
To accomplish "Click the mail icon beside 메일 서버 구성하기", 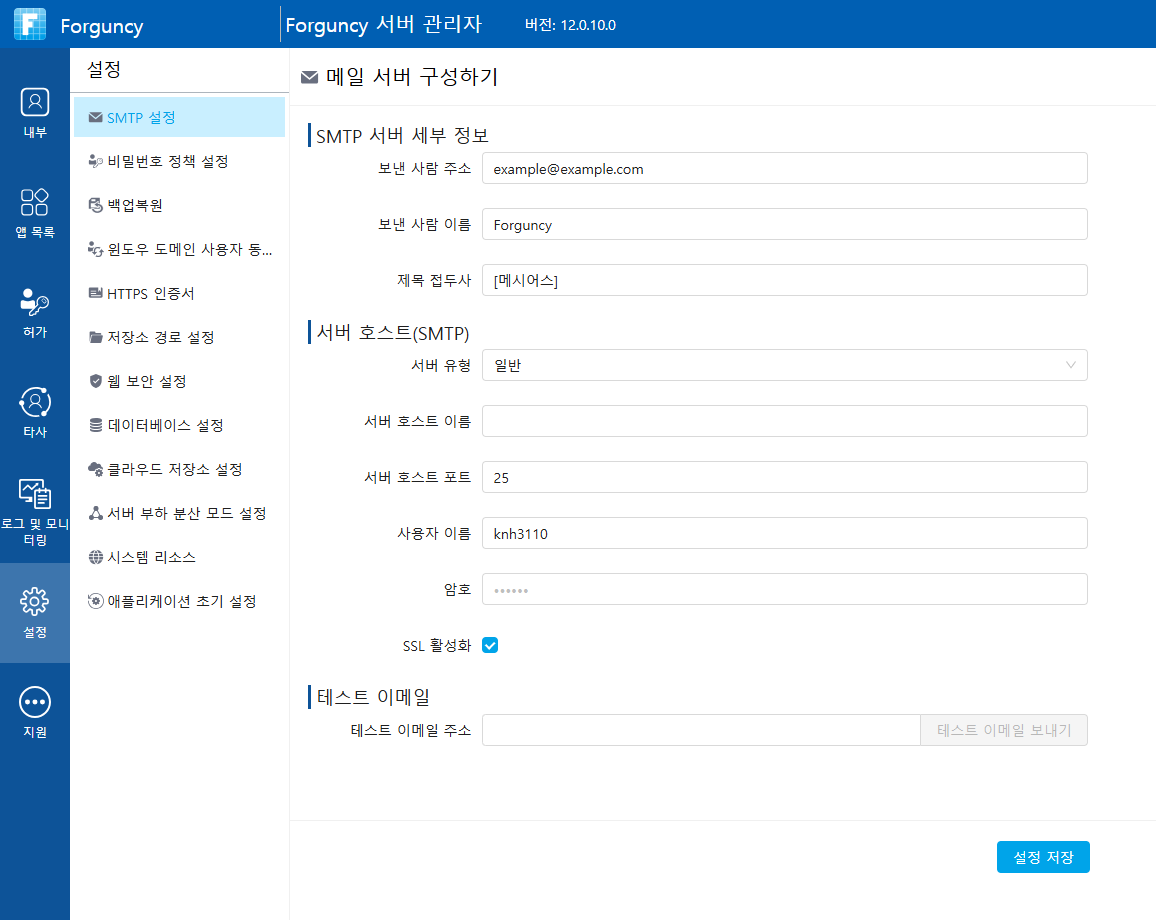I will click(310, 77).
